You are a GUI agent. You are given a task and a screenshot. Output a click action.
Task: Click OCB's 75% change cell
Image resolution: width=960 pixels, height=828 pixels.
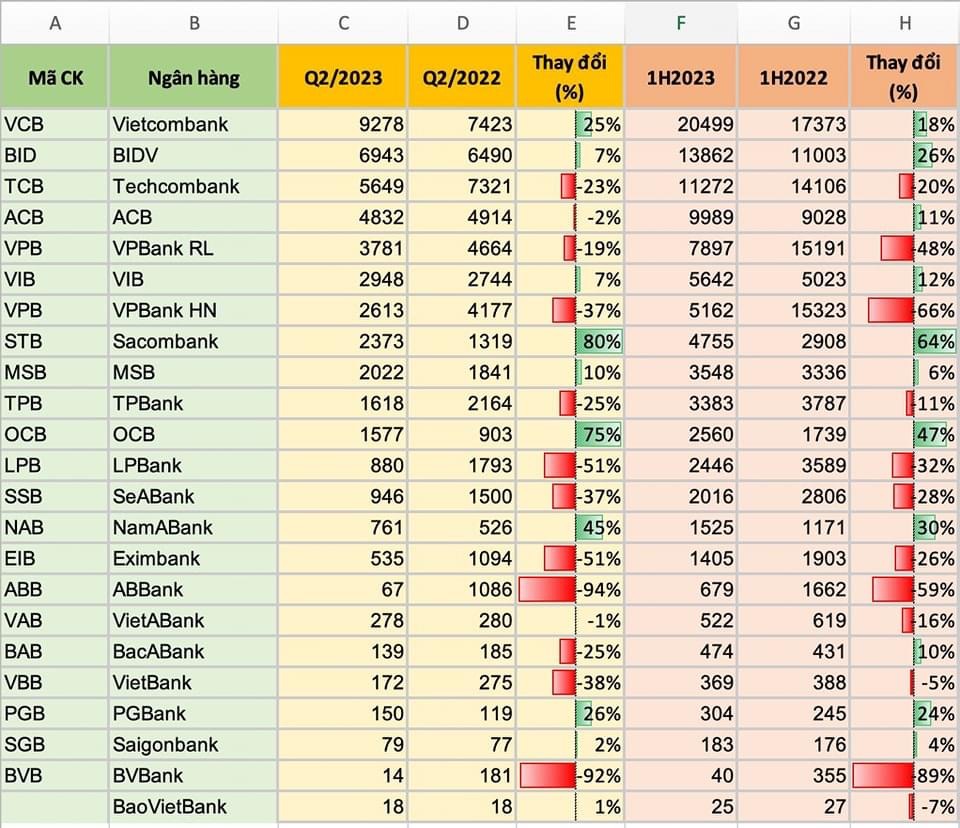point(570,434)
